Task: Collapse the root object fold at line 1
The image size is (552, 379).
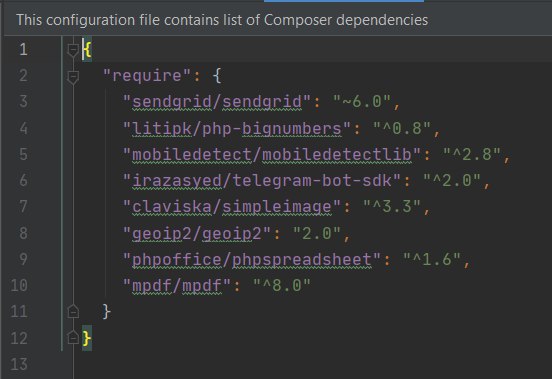Action: click(73, 50)
